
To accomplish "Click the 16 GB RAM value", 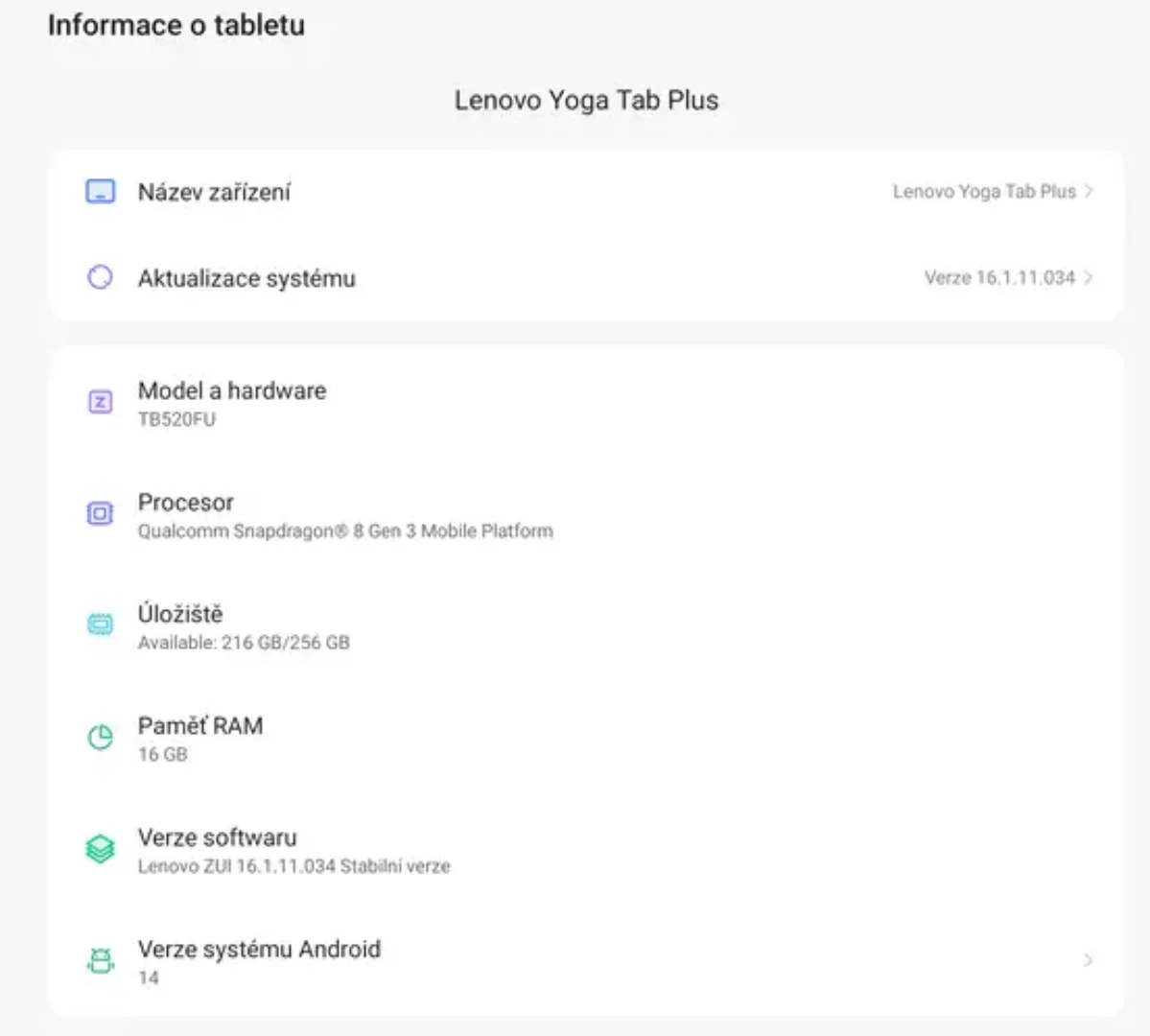I will [x=162, y=754].
